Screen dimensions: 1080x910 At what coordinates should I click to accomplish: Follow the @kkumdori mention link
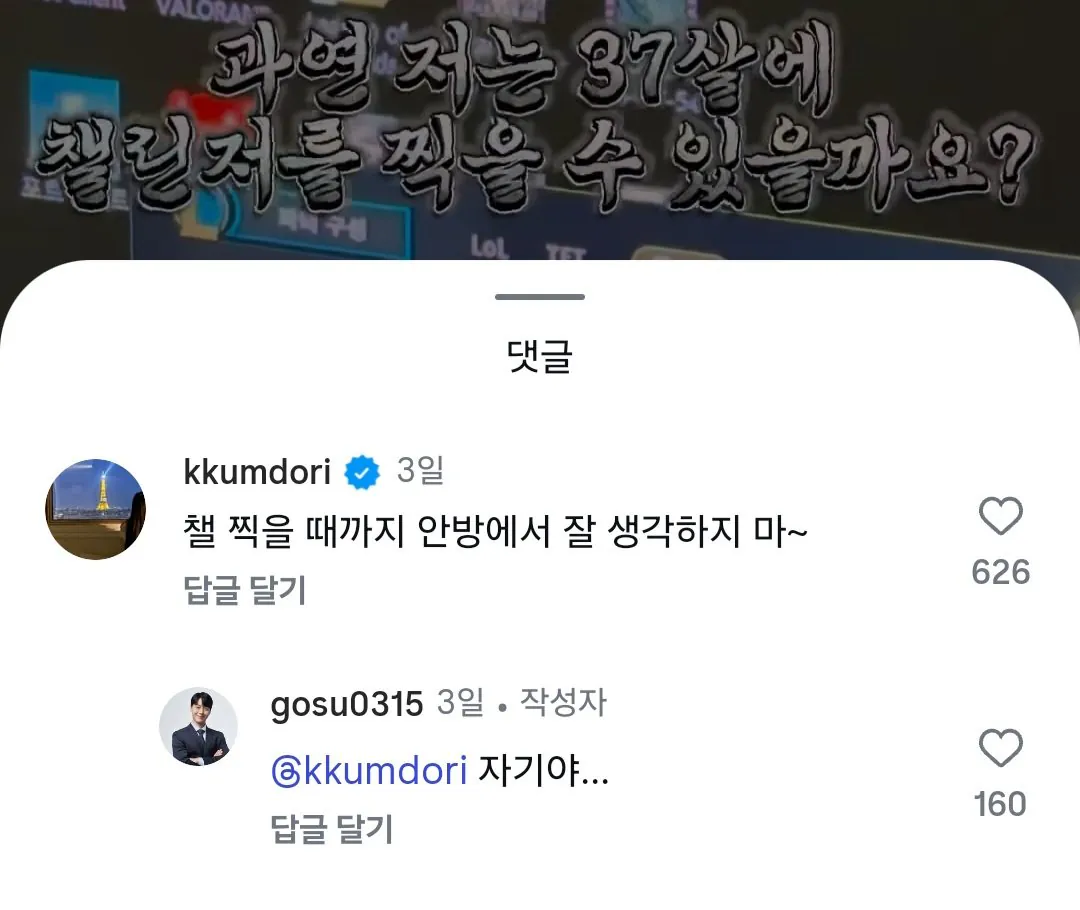(x=369, y=771)
